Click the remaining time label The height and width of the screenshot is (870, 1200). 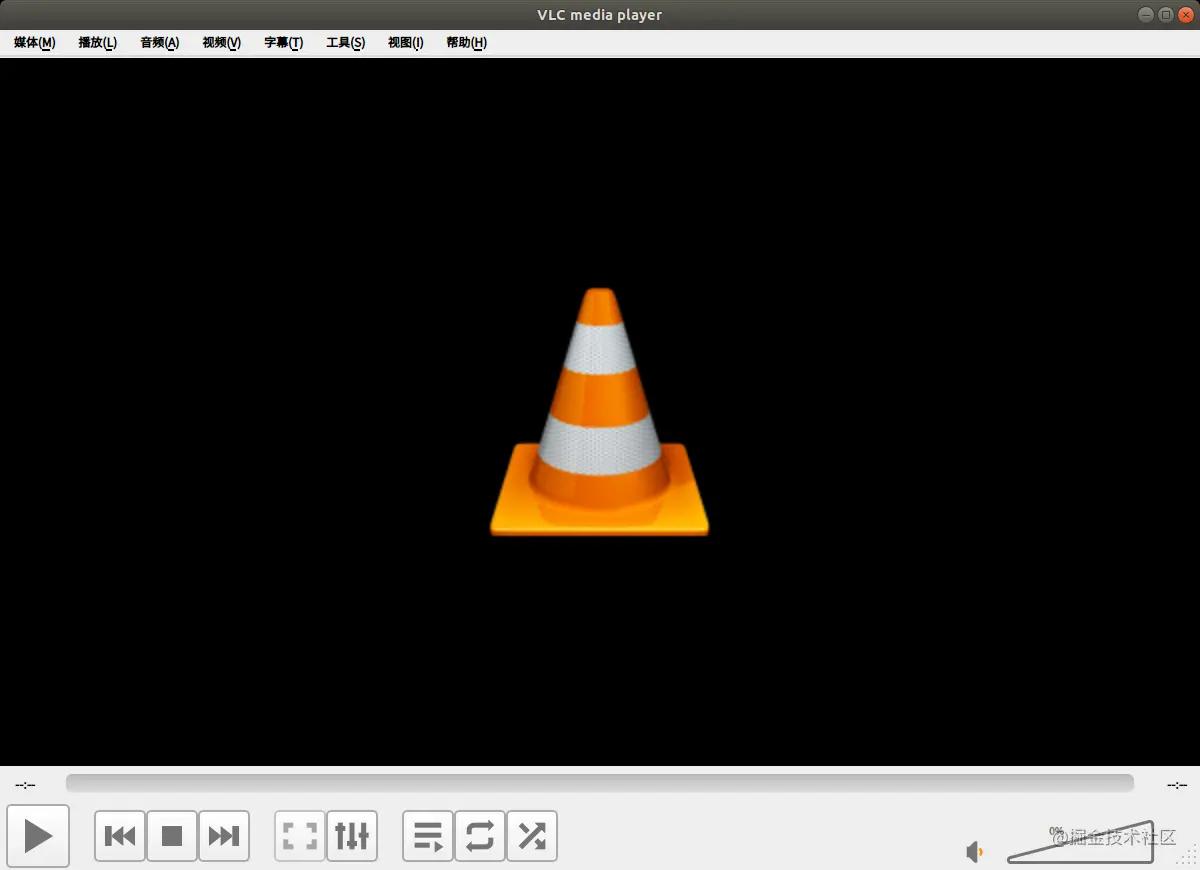click(1177, 785)
